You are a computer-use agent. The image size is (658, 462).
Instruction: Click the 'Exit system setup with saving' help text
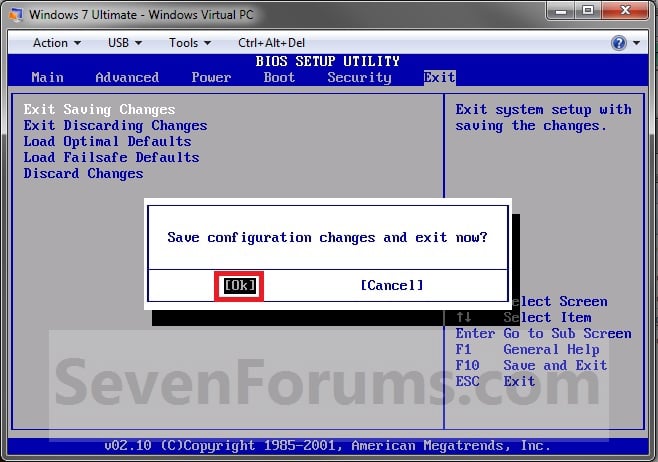click(x=543, y=117)
